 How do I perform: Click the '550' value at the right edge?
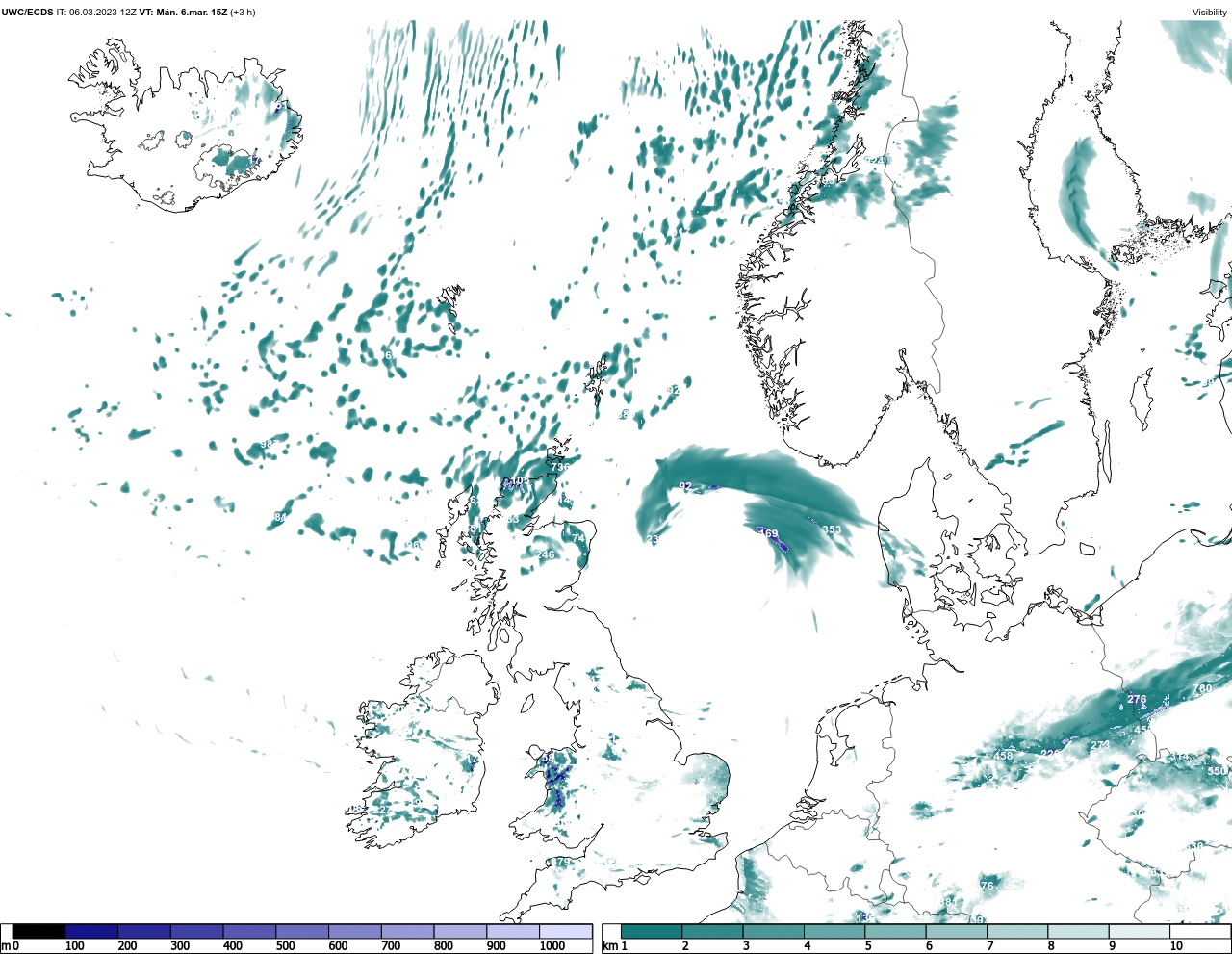click(x=1218, y=771)
